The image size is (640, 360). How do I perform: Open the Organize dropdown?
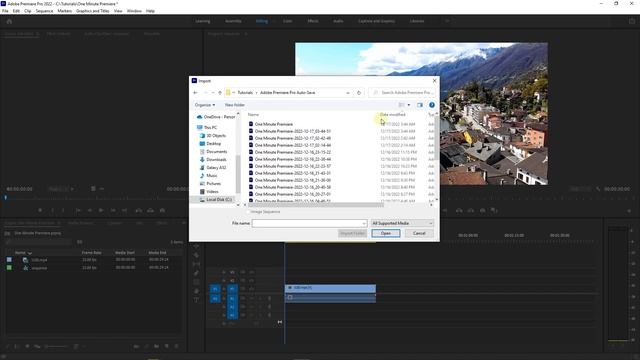[204, 105]
